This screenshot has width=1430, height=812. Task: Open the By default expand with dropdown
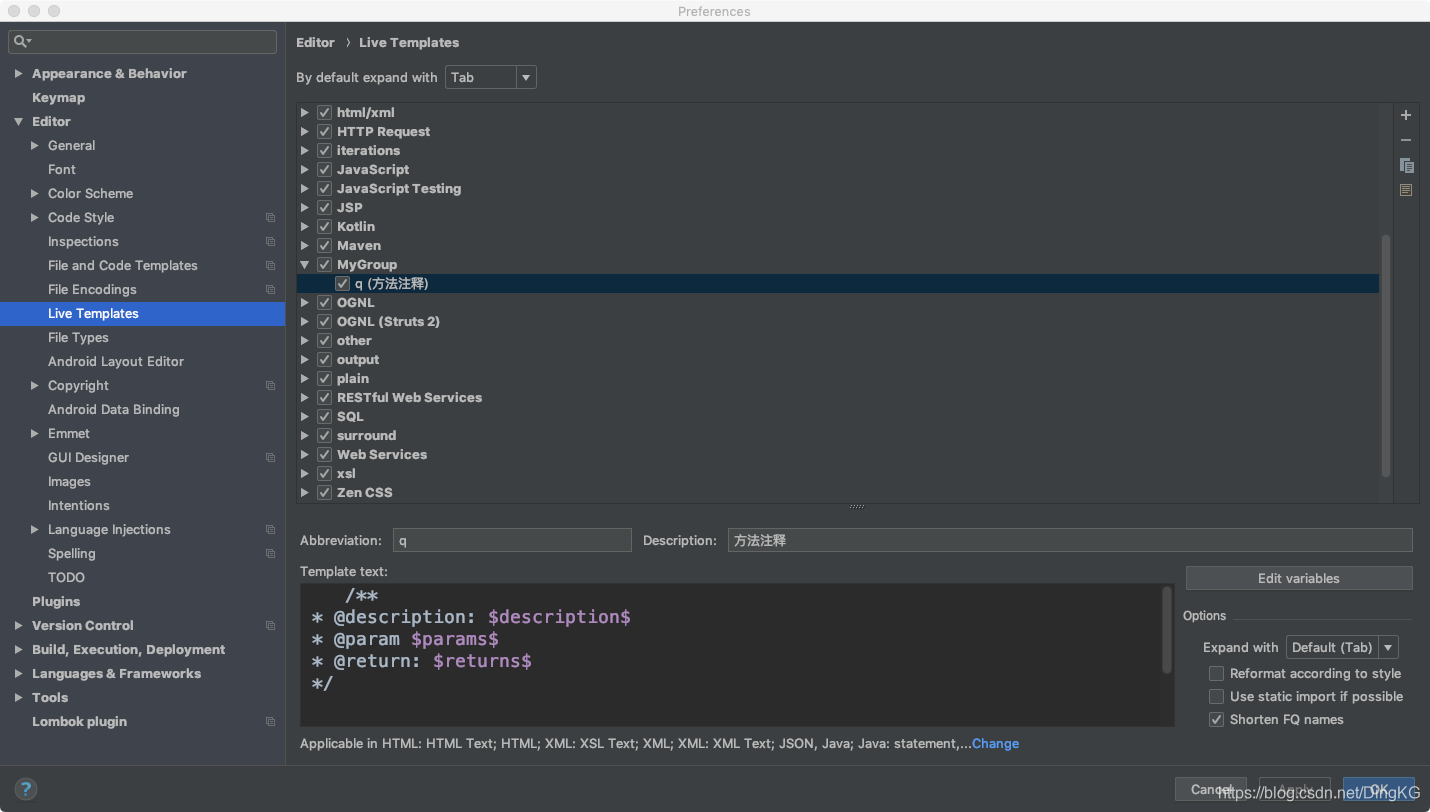click(490, 77)
